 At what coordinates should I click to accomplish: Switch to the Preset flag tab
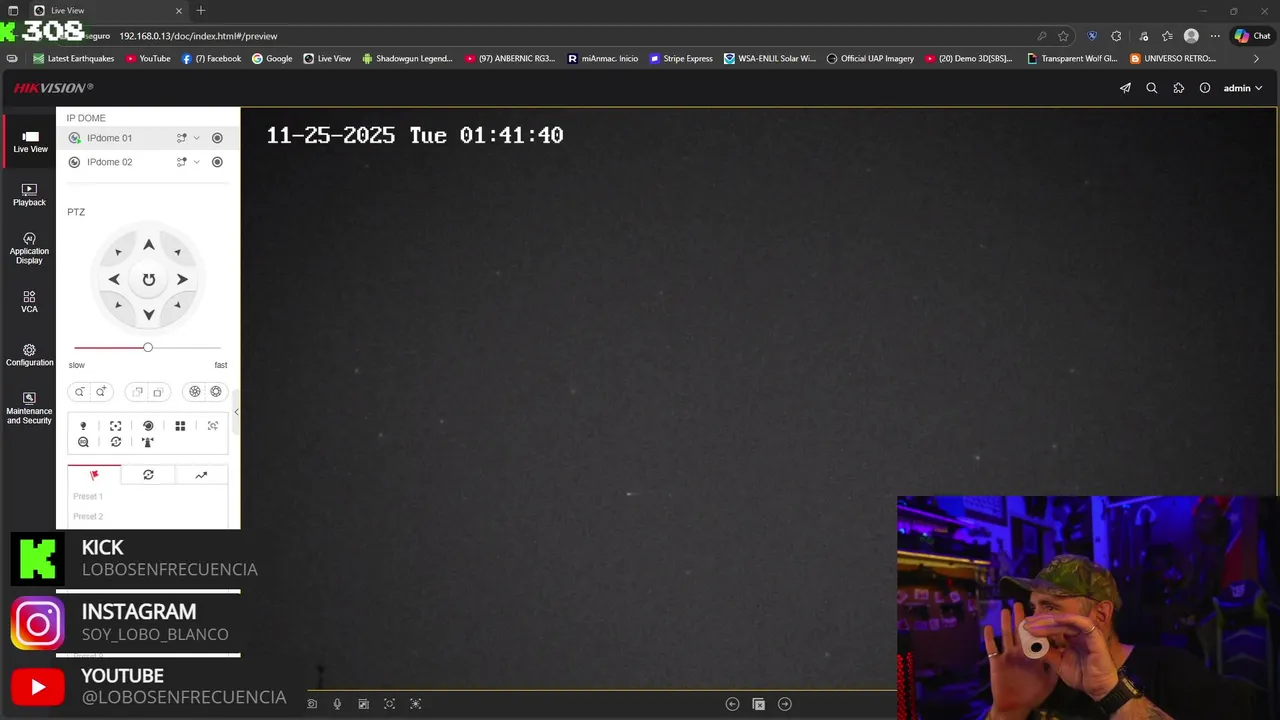pyautogui.click(x=94, y=475)
